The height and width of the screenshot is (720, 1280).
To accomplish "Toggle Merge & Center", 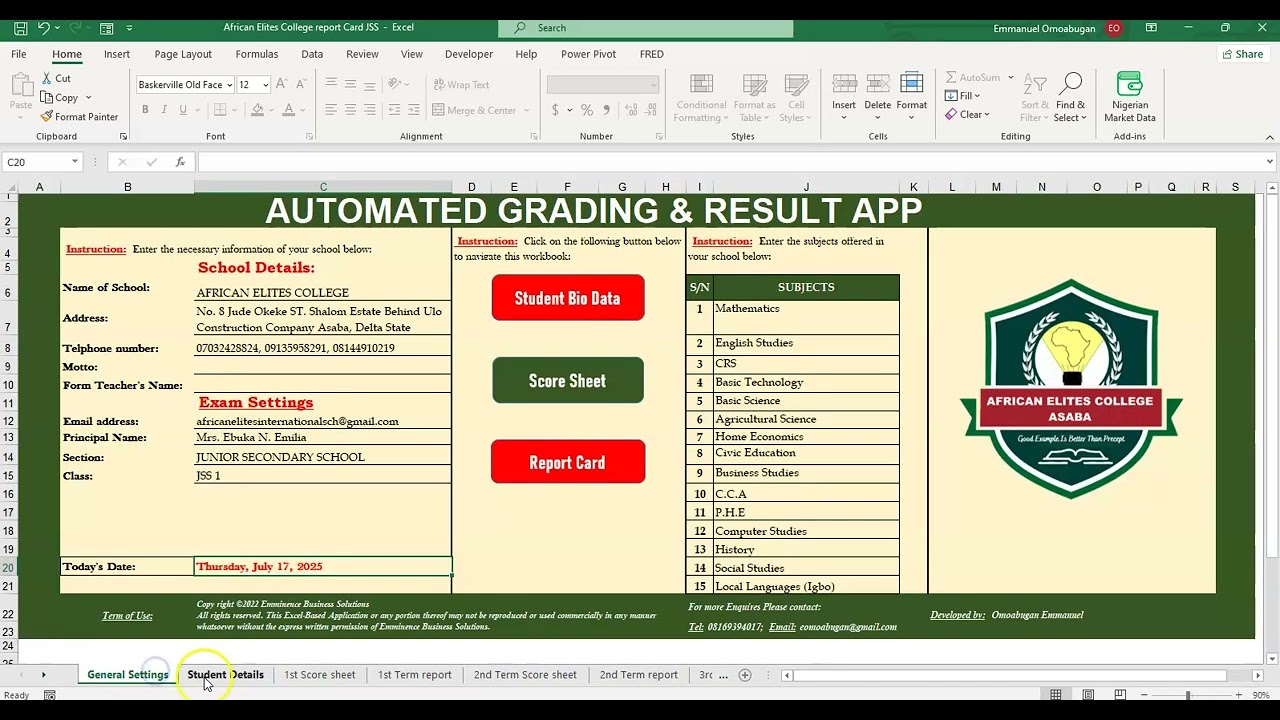I will tap(475, 110).
